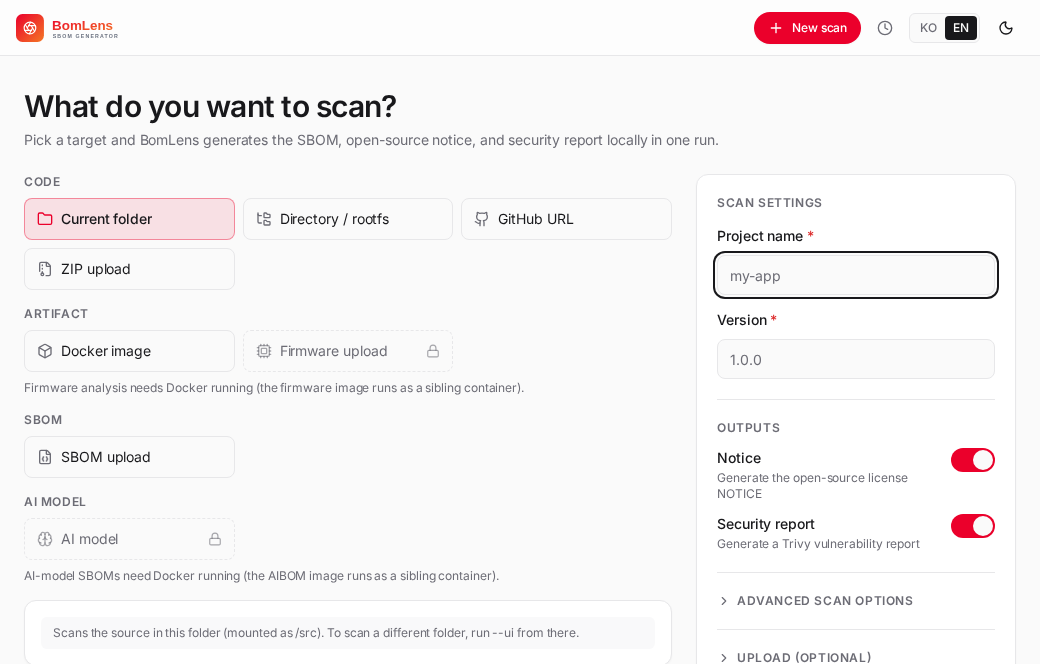Viewport: 1040px width, 664px height.
Task: Click lock icon on AI model
Action: [215, 539]
